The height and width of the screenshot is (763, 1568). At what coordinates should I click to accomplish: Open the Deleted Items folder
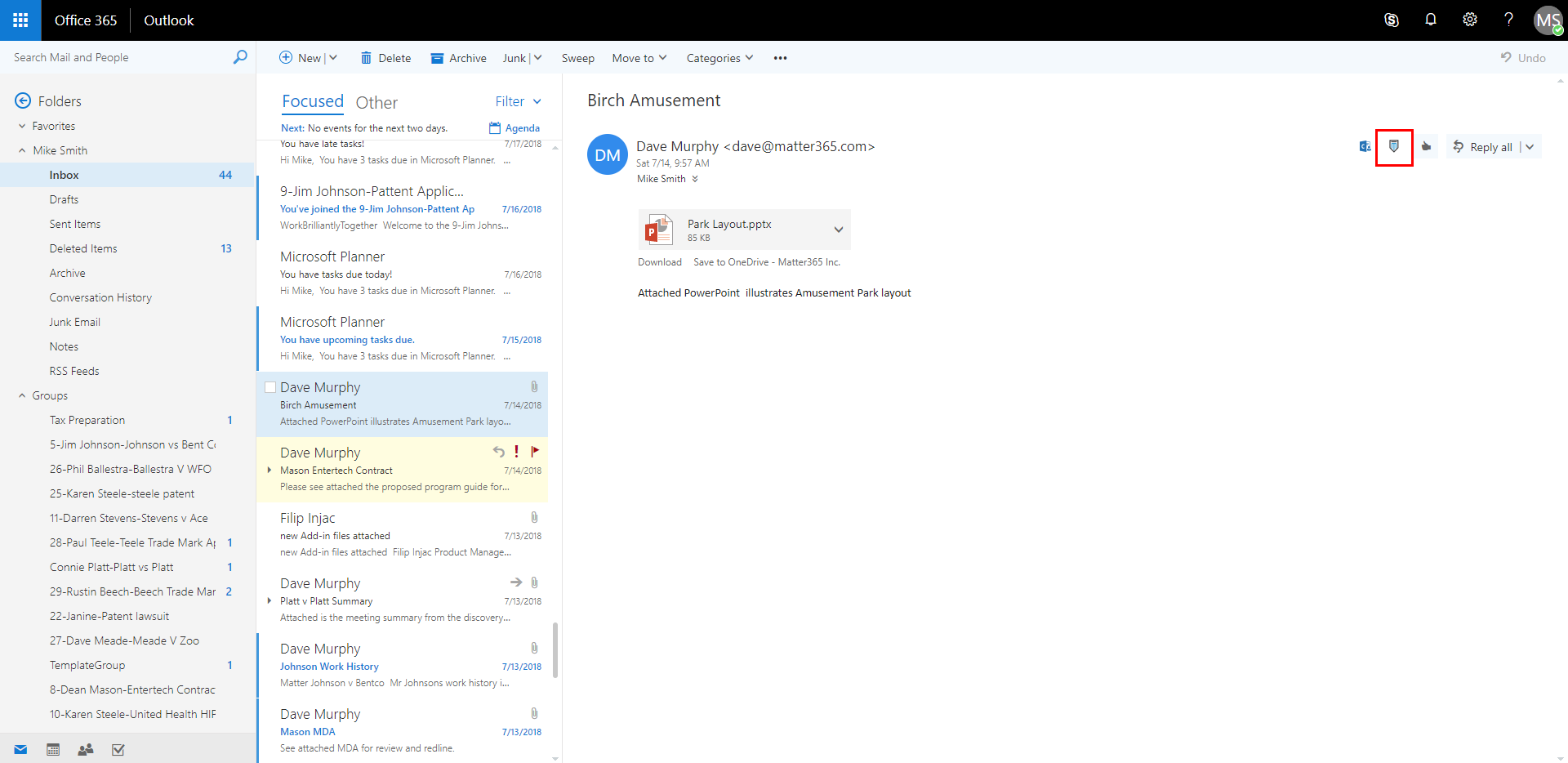click(x=127, y=248)
